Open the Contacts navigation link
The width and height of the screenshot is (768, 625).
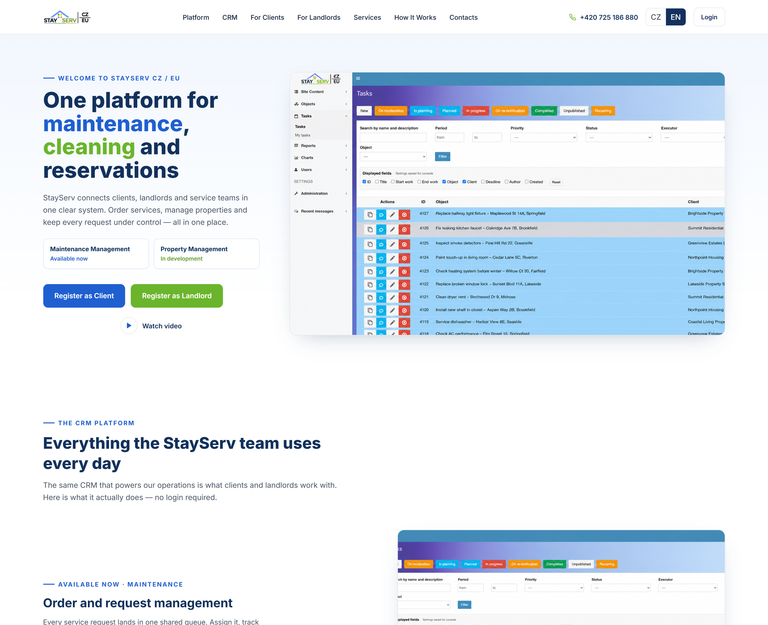coord(463,17)
